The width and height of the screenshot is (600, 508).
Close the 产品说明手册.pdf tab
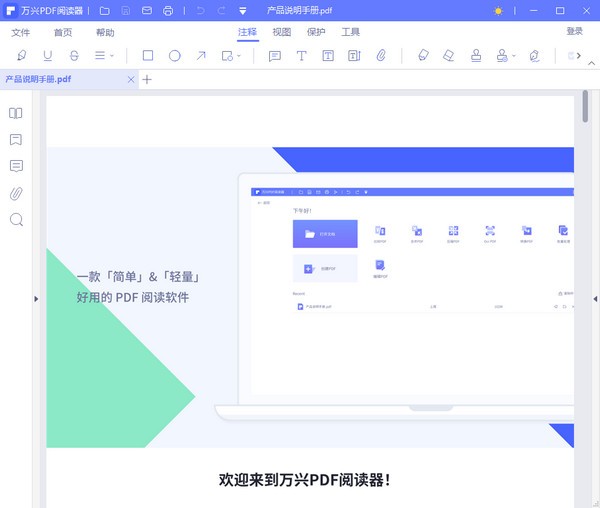[x=131, y=80]
